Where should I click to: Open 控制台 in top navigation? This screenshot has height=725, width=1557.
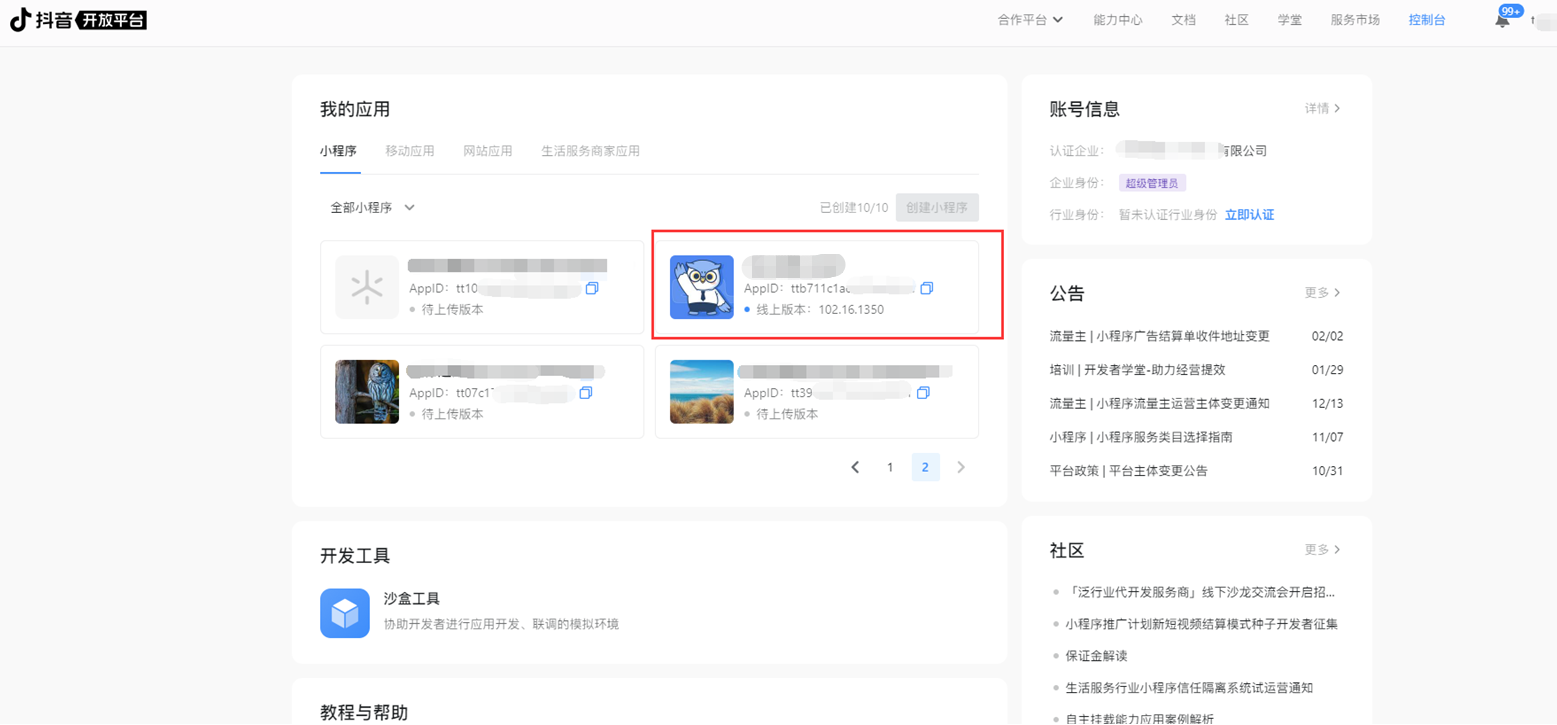[x=1426, y=20]
